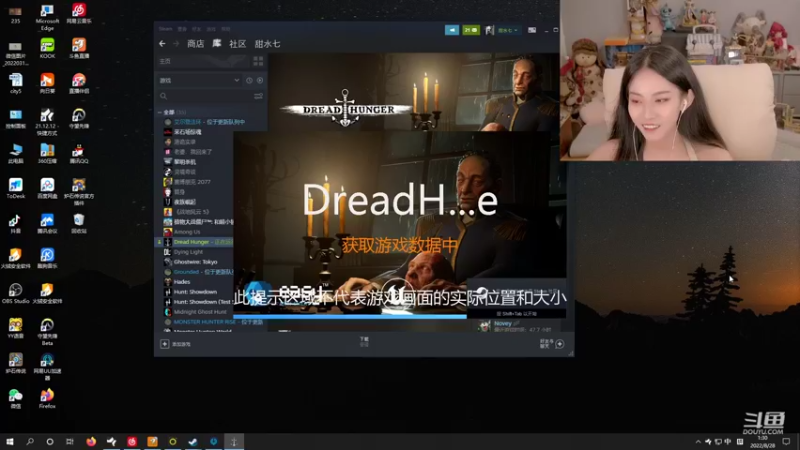Click the blue download progress bar
This screenshot has height=450, width=800.
click(350, 317)
